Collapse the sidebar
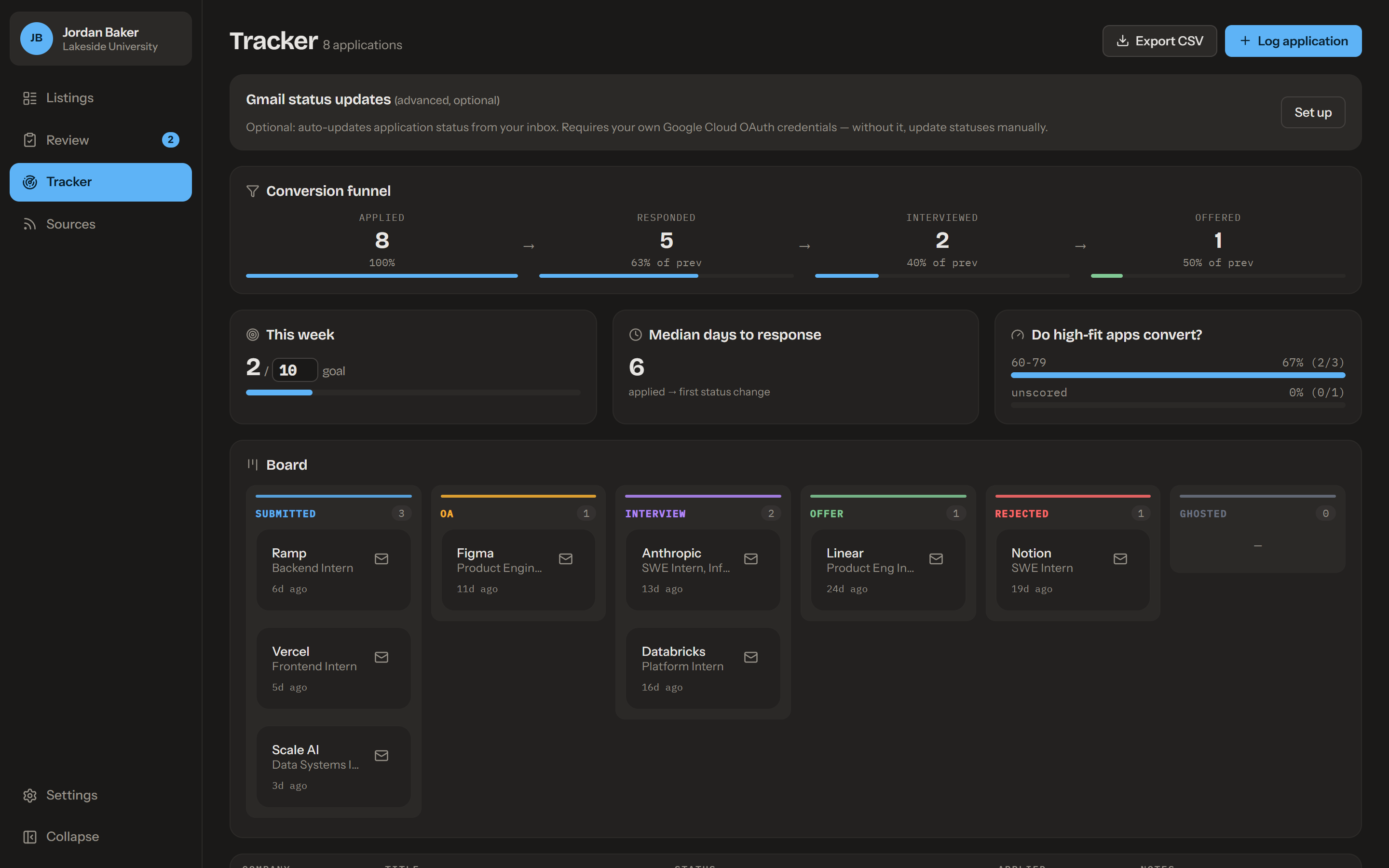The width and height of the screenshot is (1389, 868). click(x=100, y=837)
